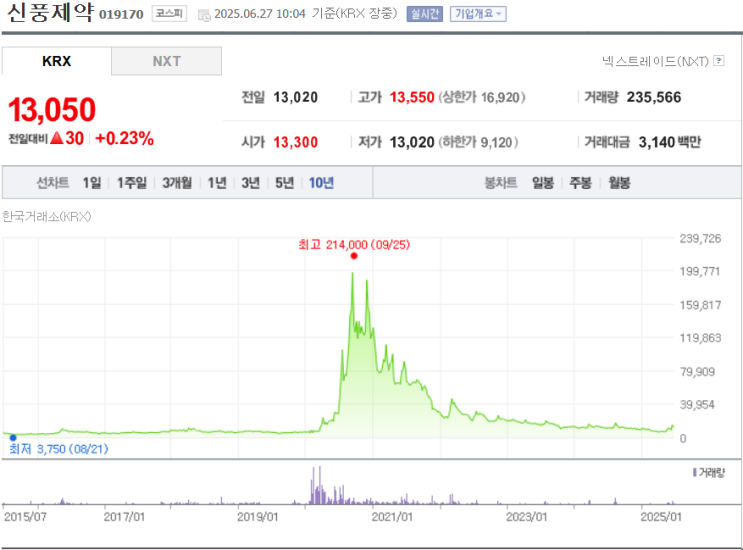Open the 기업개요 dropdown

pos(478,14)
